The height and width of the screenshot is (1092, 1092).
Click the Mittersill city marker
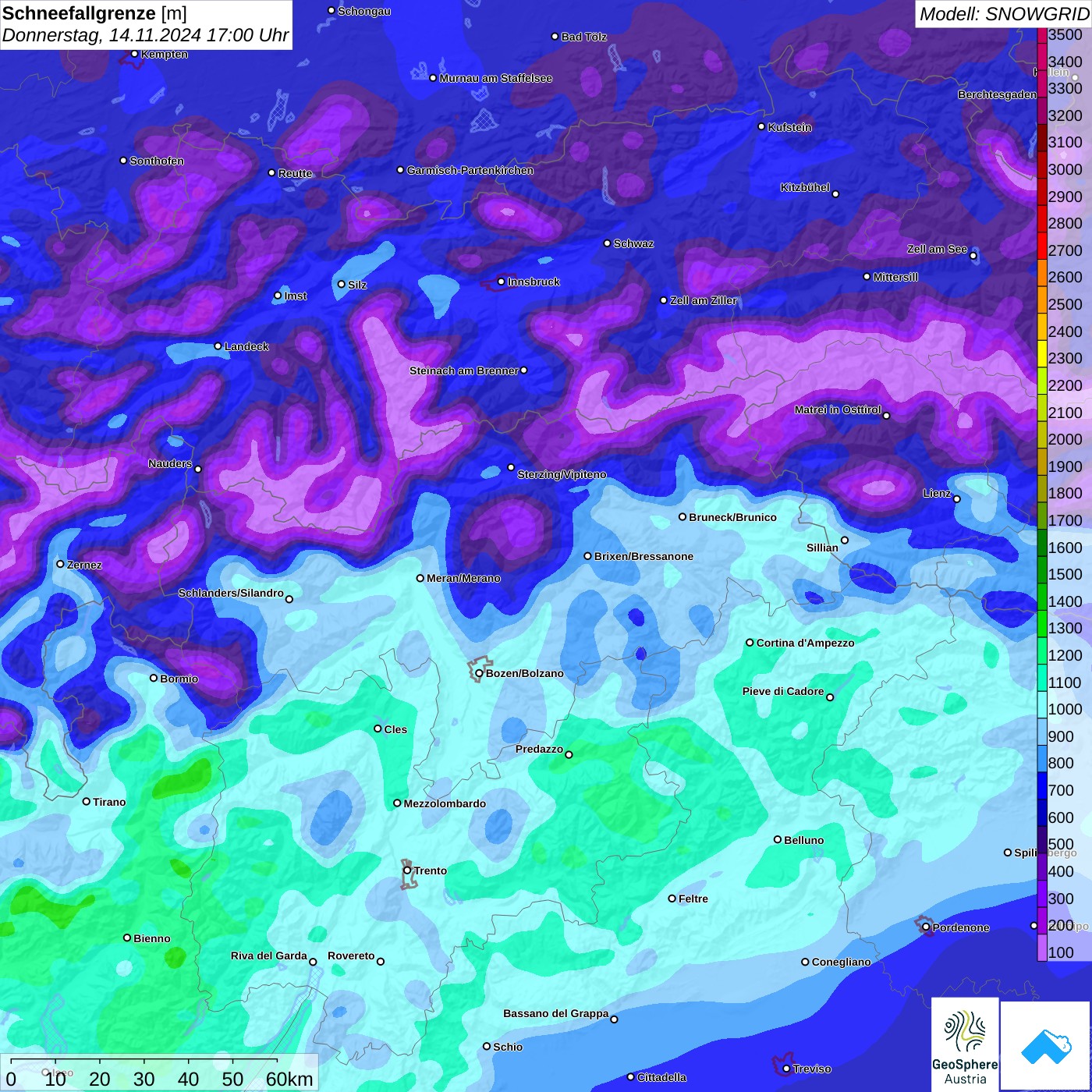point(867,276)
